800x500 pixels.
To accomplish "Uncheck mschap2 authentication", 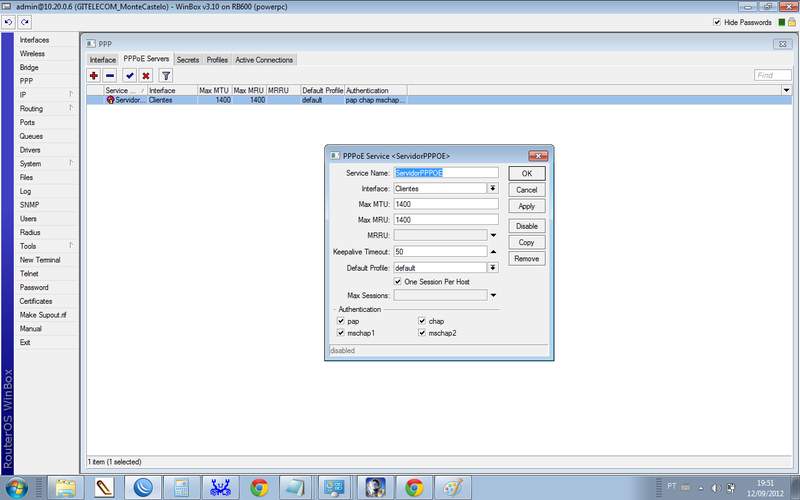I will coord(422,333).
